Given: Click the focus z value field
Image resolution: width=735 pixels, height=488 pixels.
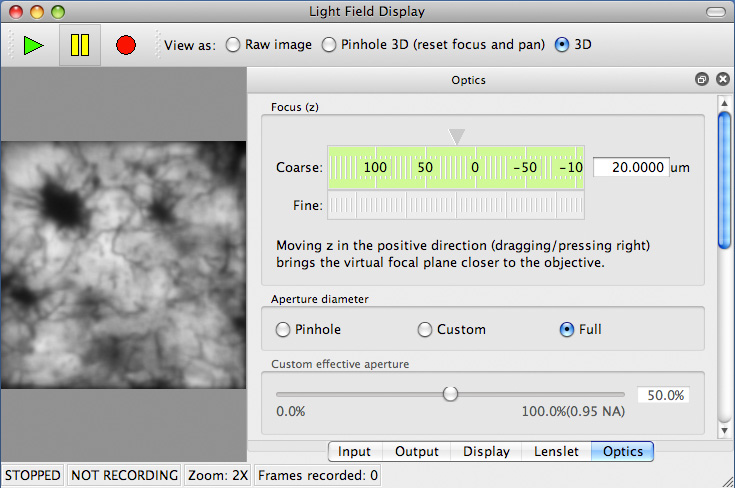Looking at the screenshot, I should tap(630, 168).
